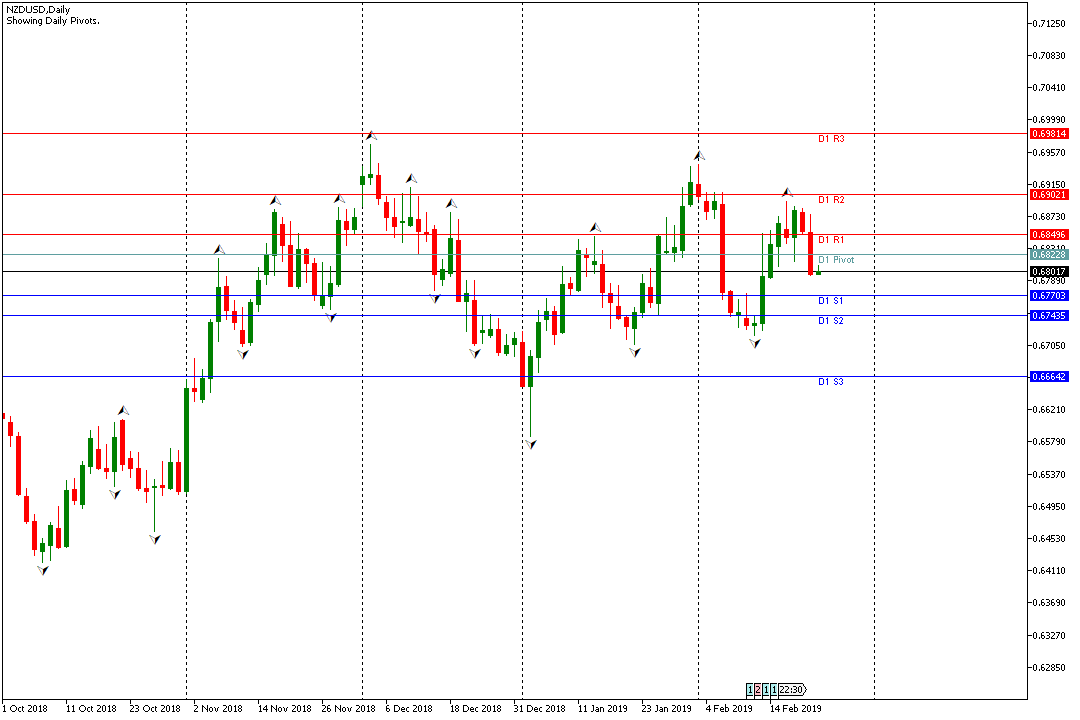This screenshot has height=720, width=1080.
Task: Click the 0.70830 price scale value
Action: tap(1049, 56)
